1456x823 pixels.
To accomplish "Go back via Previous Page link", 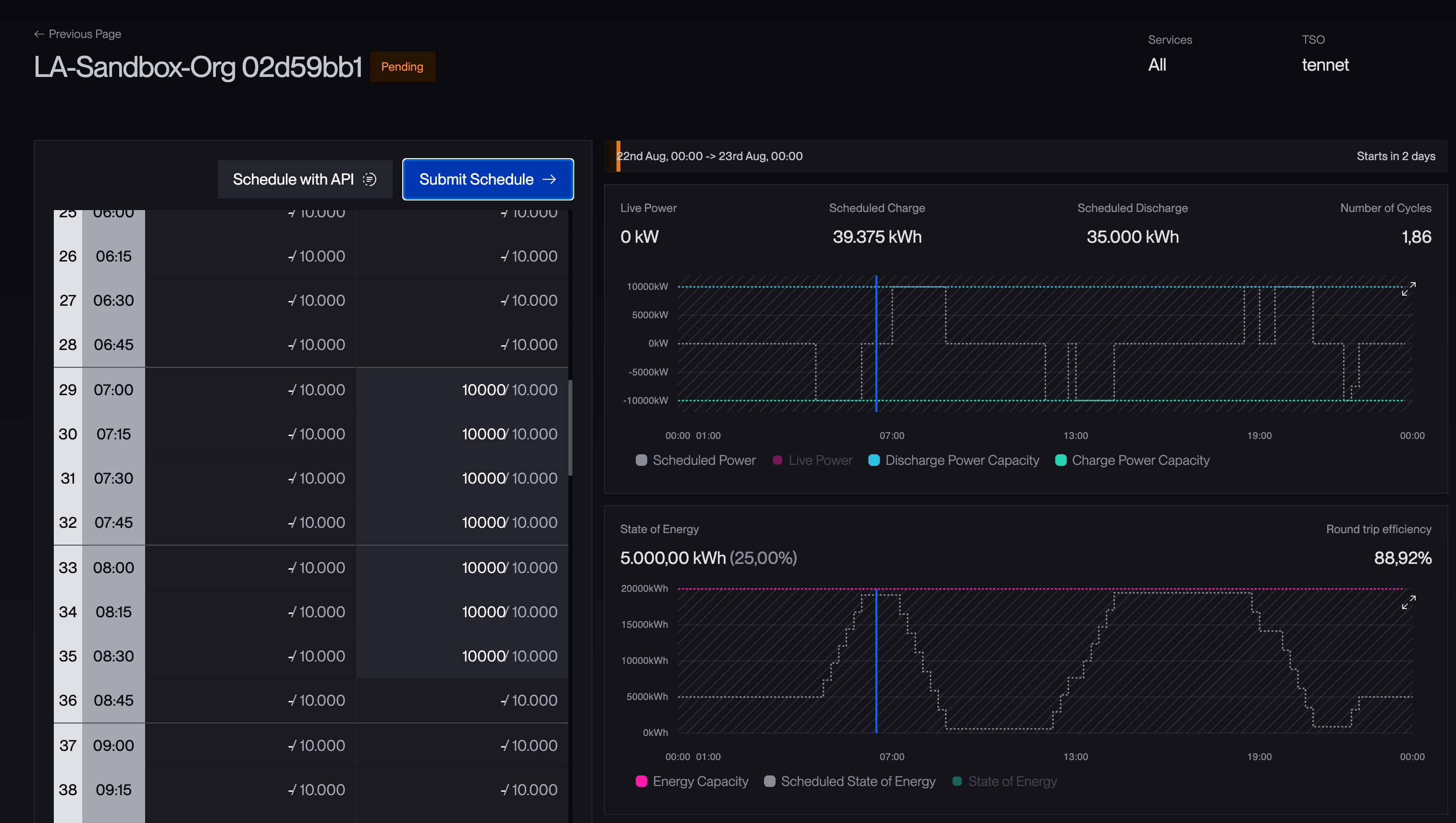I will (77, 34).
